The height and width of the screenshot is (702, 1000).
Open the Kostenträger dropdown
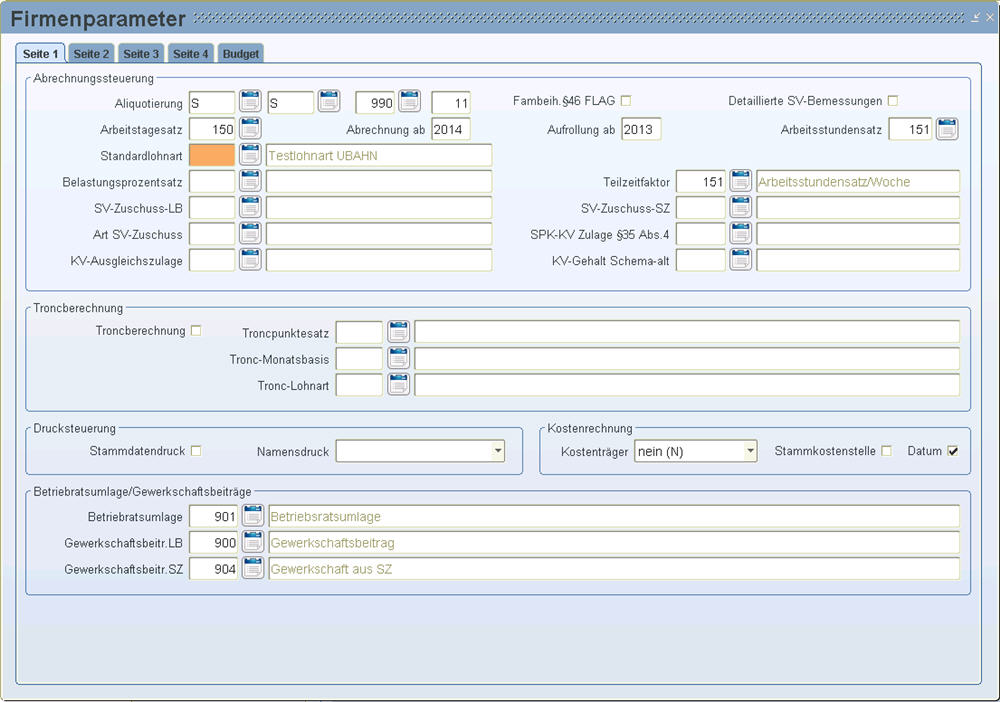750,452
